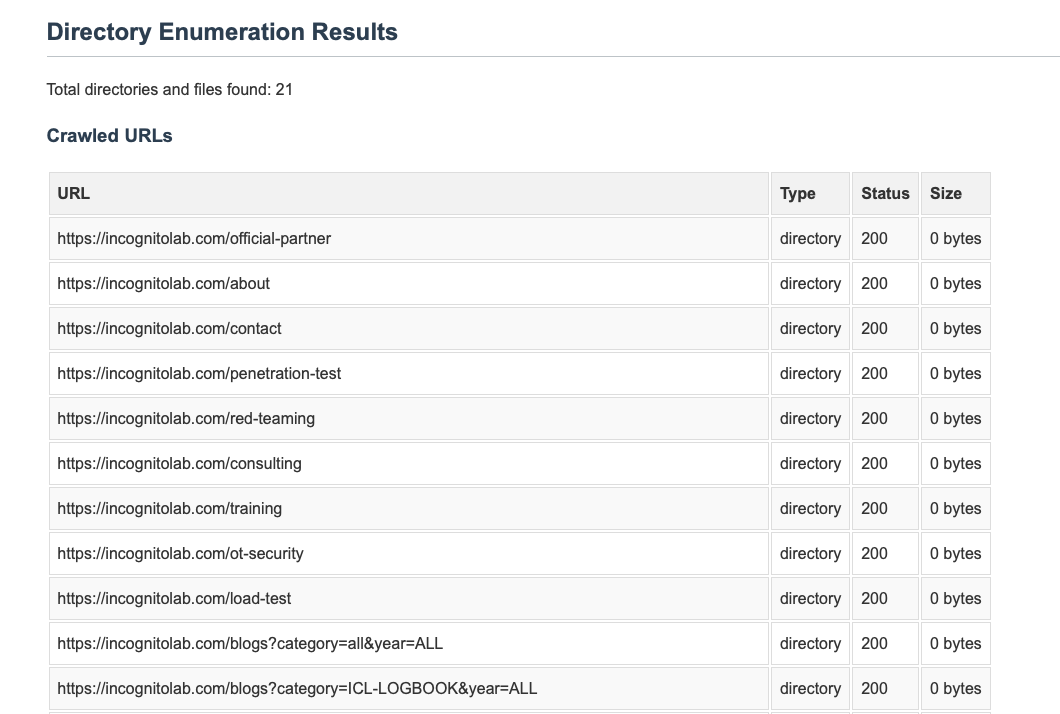Click the '0 bytes' size in official-partner row
Image resolution: width=1060 pixels, height=714 pixels.
click(955, 239)
